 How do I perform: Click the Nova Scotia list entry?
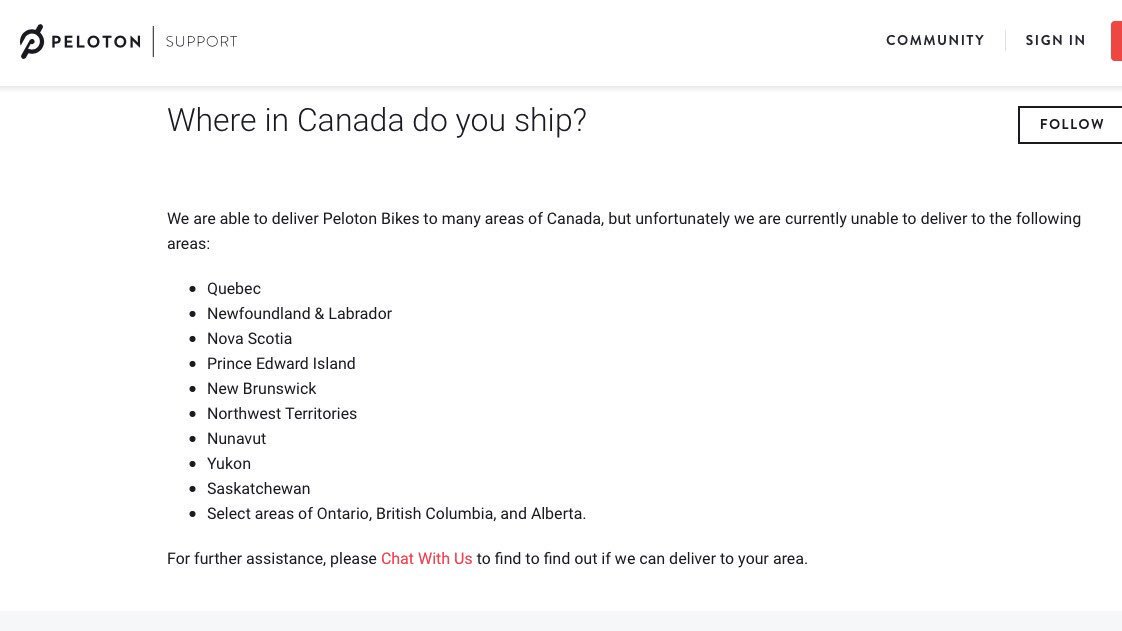249,339
